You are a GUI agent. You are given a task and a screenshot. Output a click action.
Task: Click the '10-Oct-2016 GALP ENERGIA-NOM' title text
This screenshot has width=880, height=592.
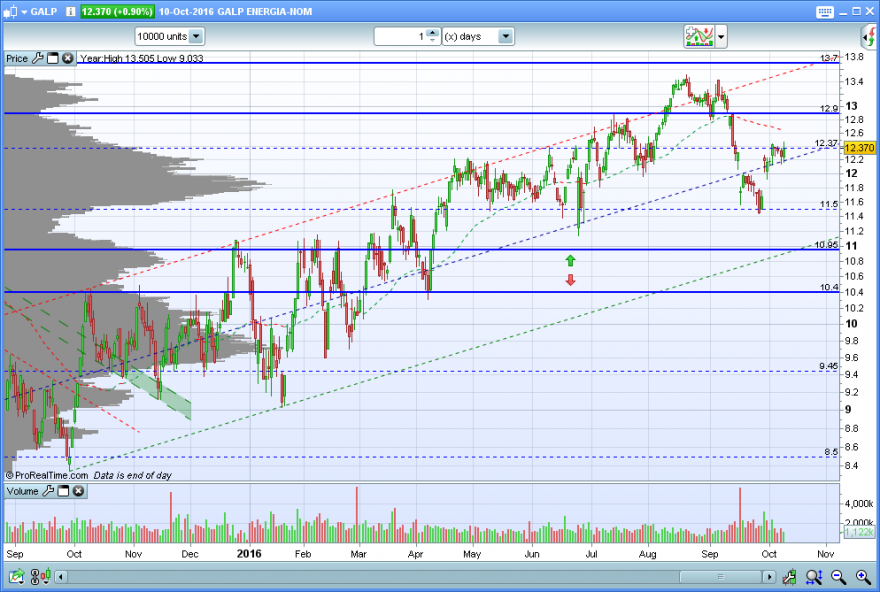pos(235,11)
